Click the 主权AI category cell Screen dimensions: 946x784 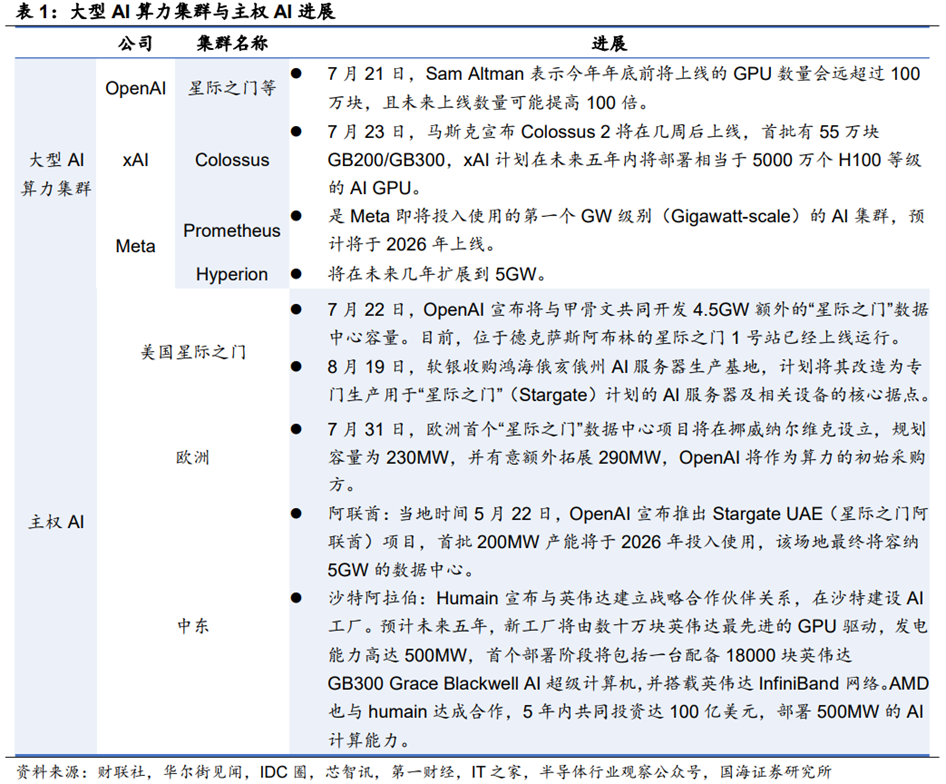[x=56, y=522]
